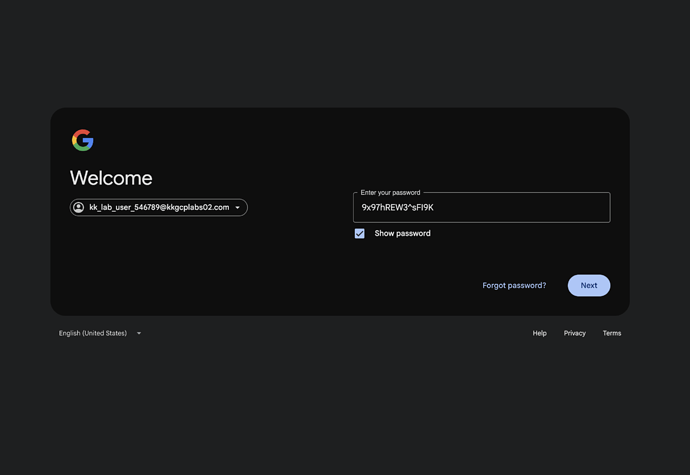Image resolution: width=690 pixels, height=475 pixels.
Task: Open the Privacy link in footer
Action: tap(575, 333)
